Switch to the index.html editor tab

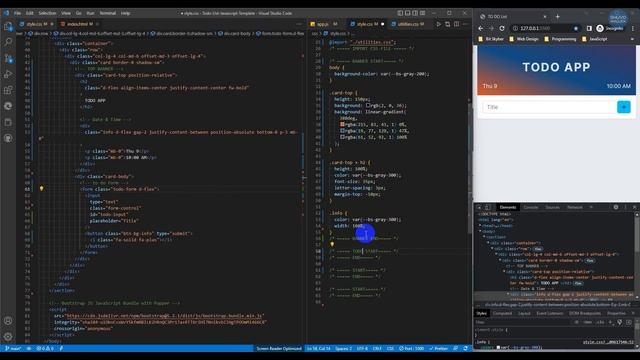pos(78,24)
